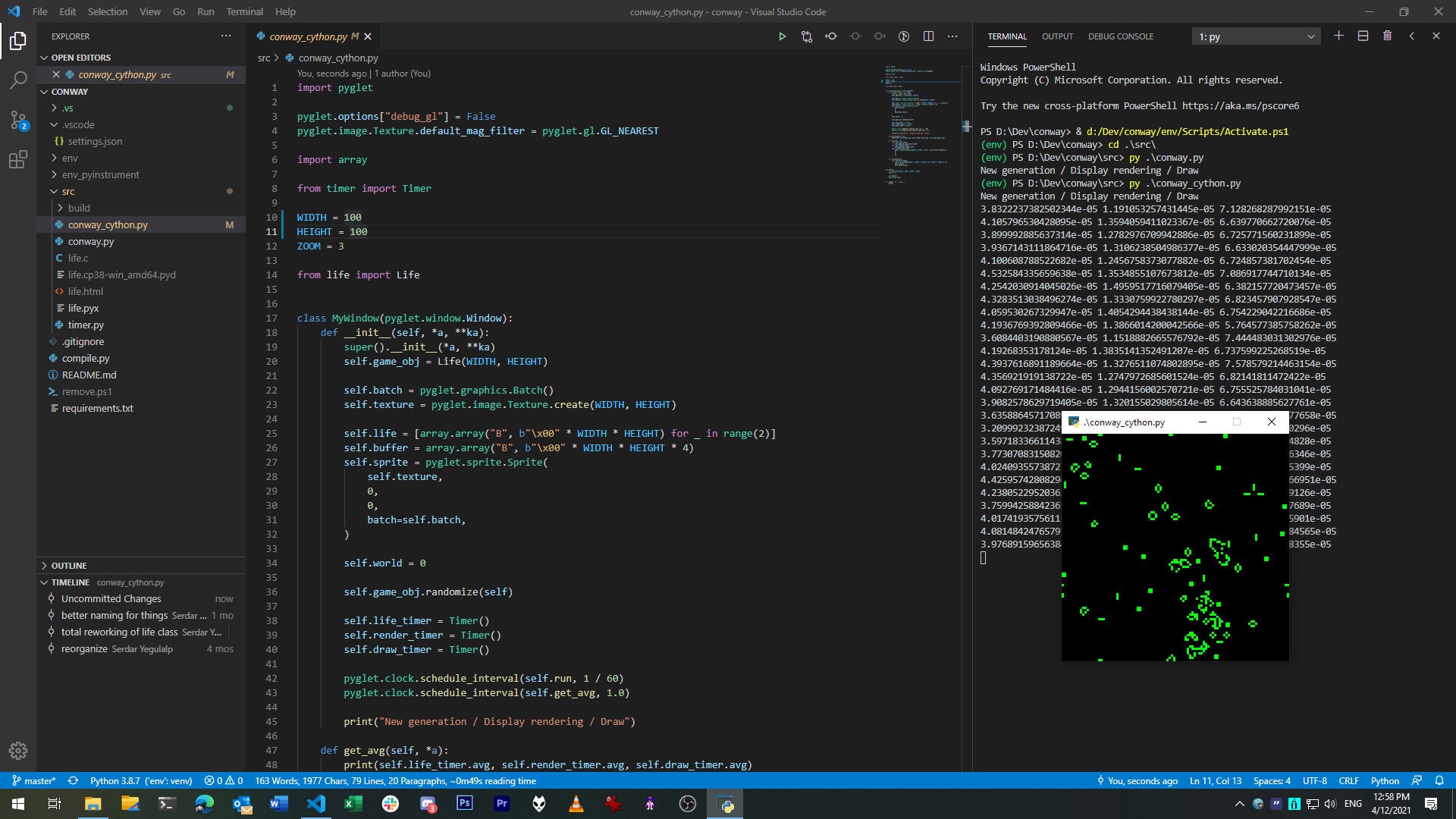This screenshot has width=1456, height=819.
Task: Open Source Control view with 2 changes
Action: [18, 120]
